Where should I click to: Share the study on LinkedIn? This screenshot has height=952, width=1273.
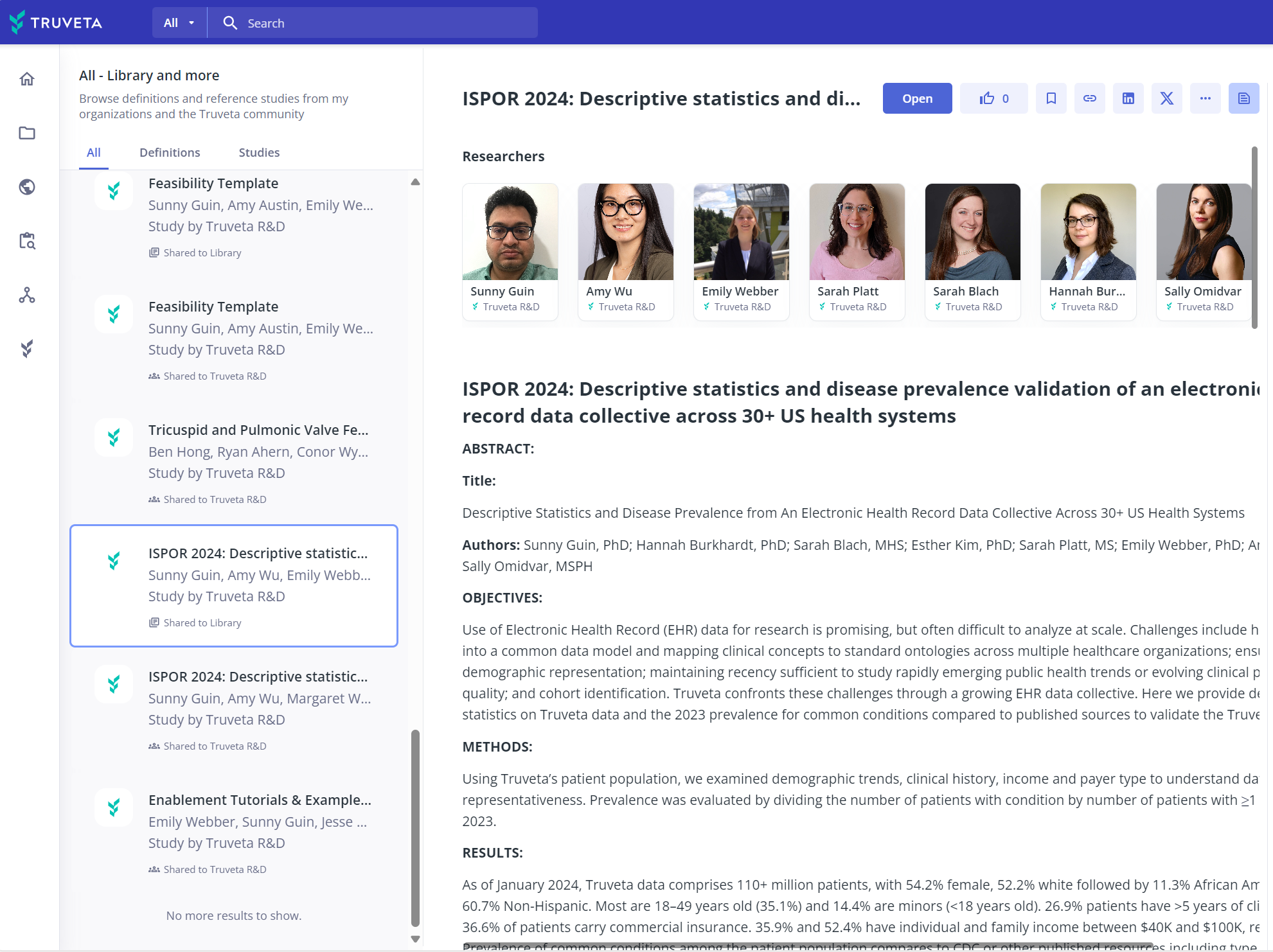click(1128, 98)
